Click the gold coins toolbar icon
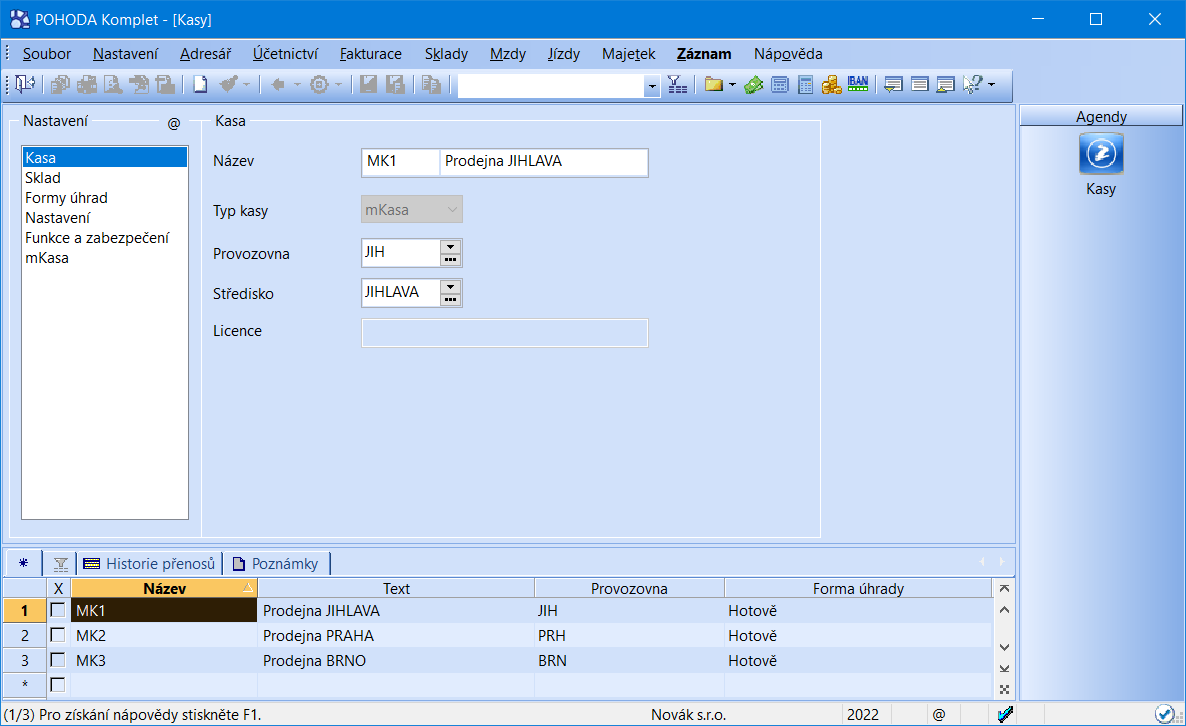 (831, 84)
